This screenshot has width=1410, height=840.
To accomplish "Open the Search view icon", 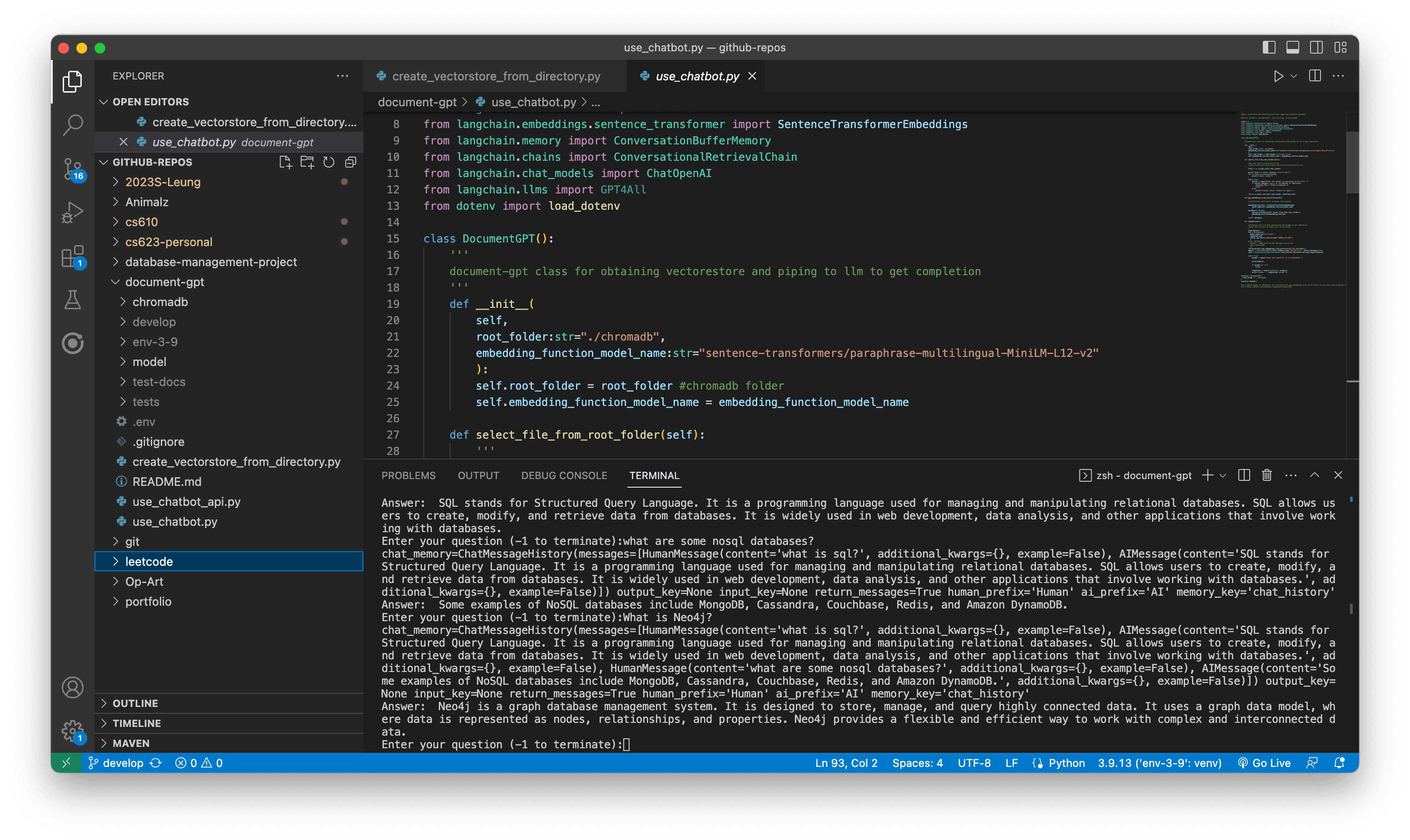I will pos(73,125).
